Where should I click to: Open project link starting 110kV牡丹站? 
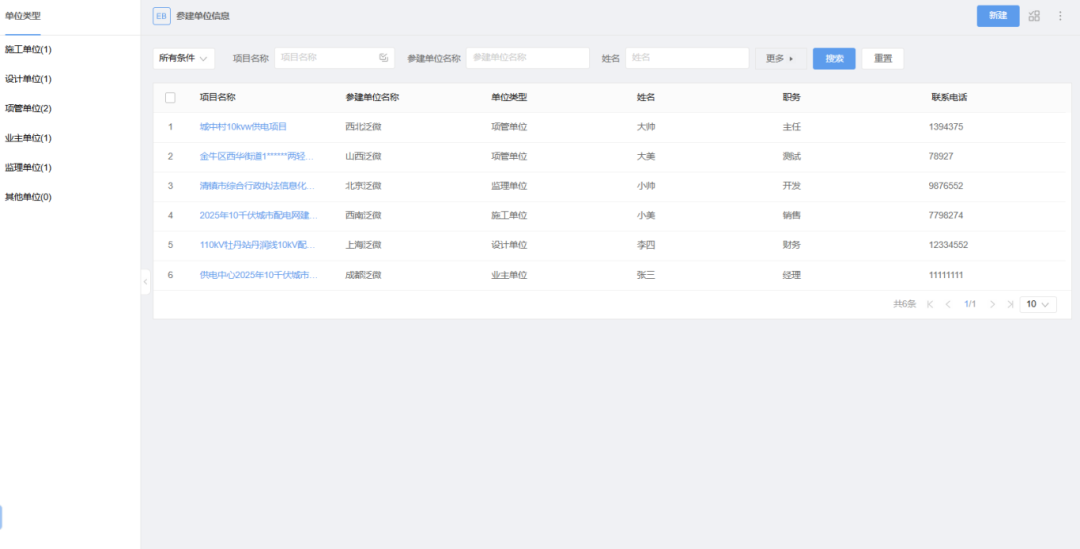(259, 245)
